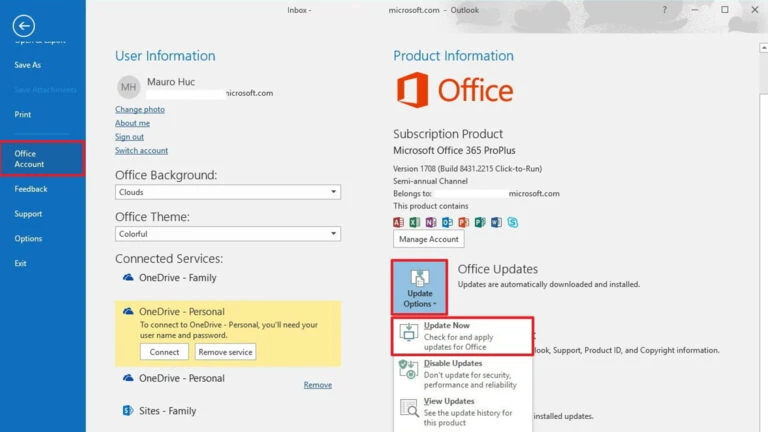Click the Change photo link

coord(140,109)
